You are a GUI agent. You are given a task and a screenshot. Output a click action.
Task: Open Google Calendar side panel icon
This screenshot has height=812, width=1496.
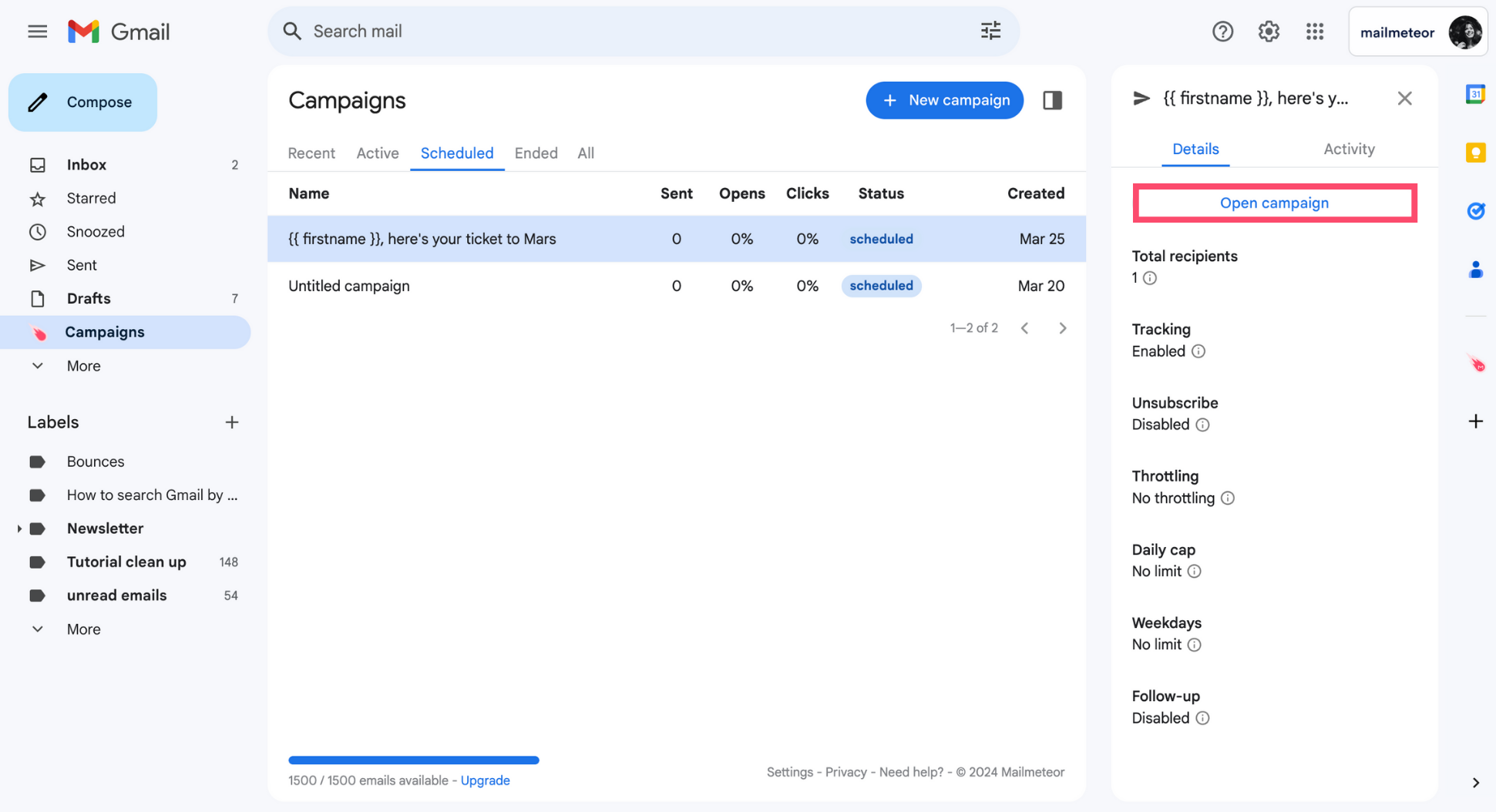pyautogui.click(x=1475, y=94)
